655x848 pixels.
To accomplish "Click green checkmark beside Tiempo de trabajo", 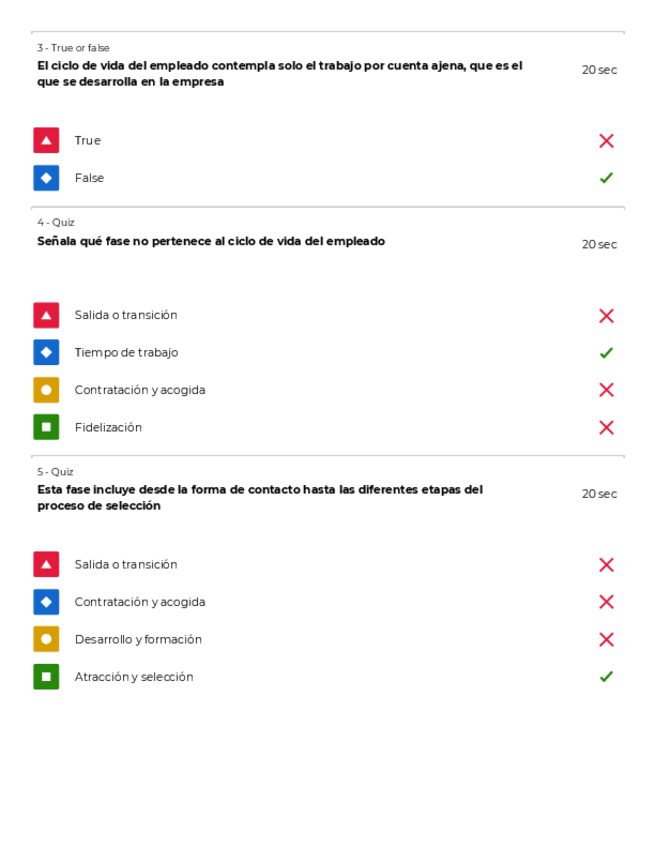I will (x=606, y=353).
